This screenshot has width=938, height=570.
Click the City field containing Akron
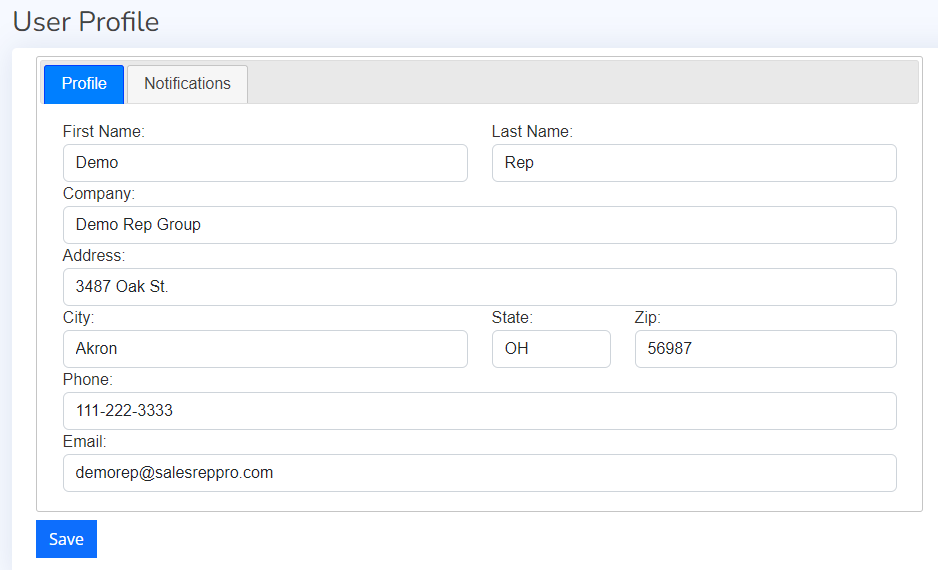[265, 349]
